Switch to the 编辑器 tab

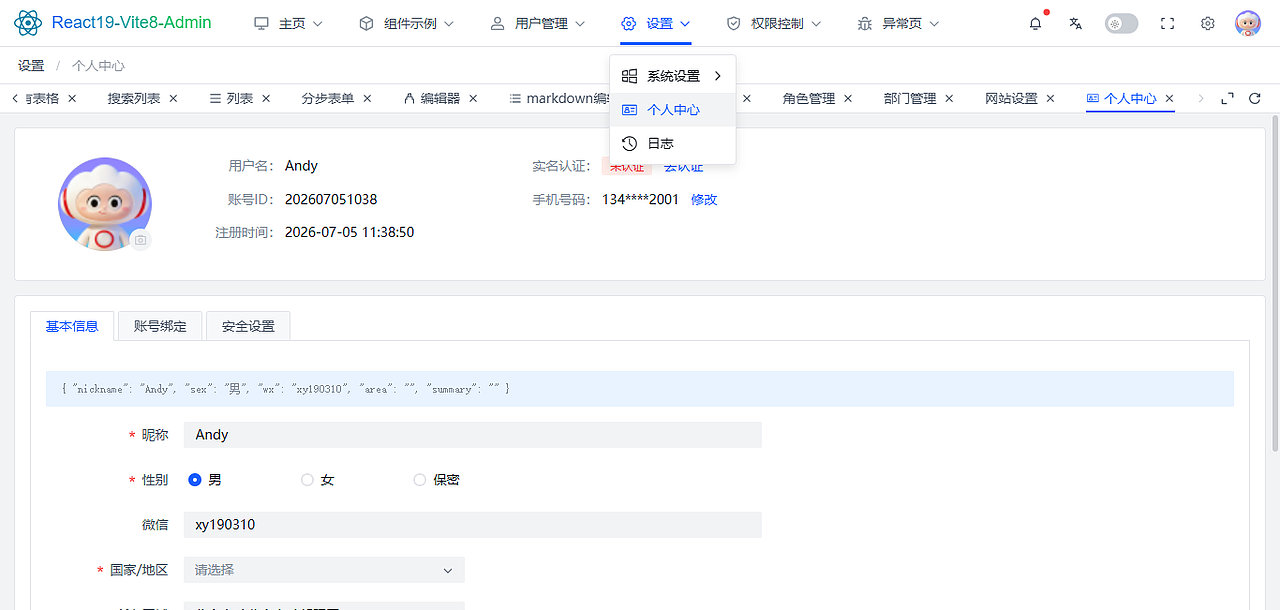tap(432, 98)
